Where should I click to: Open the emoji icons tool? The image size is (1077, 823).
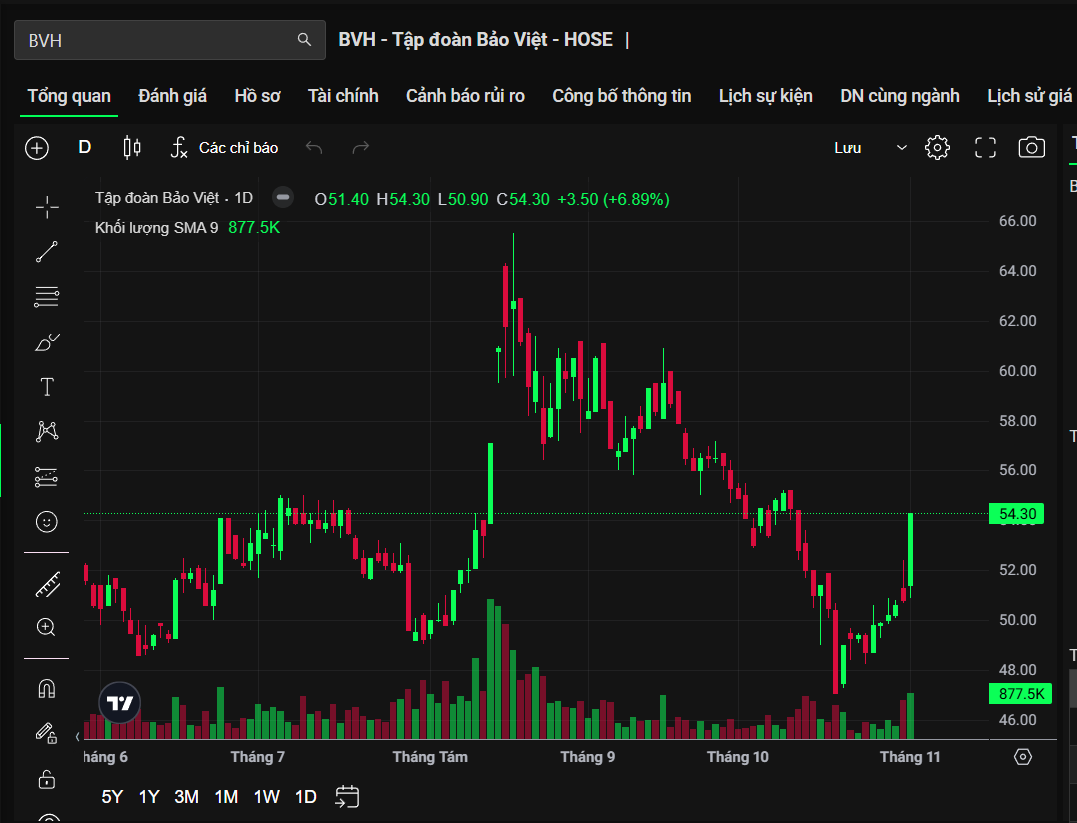pos(47,522)
